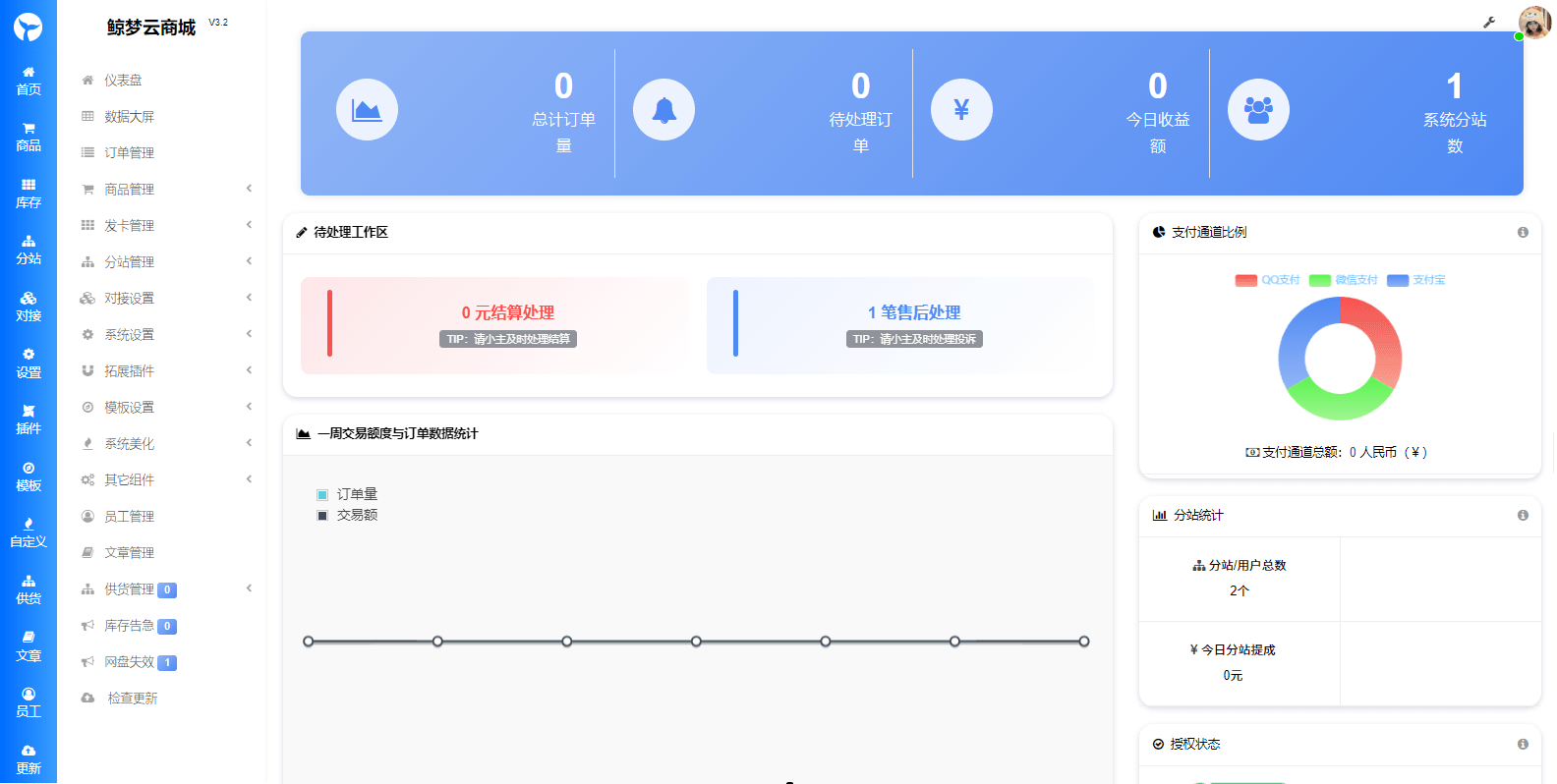The height and width of the screenshot is (784, 1557).
Task: Toggle the QQ支付 legend in donut chart
Action: (1267, 280)
